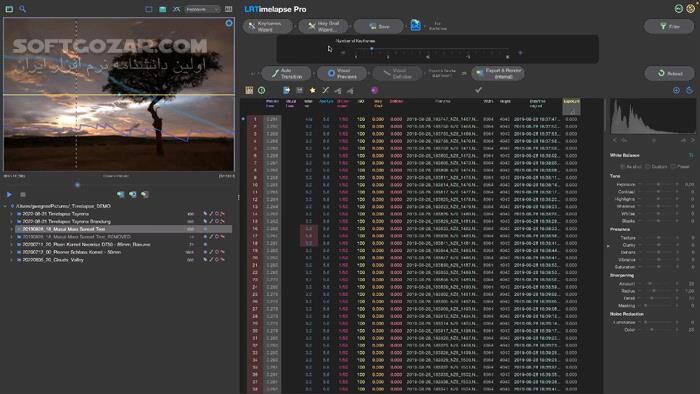Click the right arrow below the histogram
700x394 pixels.
coord(692,140)
